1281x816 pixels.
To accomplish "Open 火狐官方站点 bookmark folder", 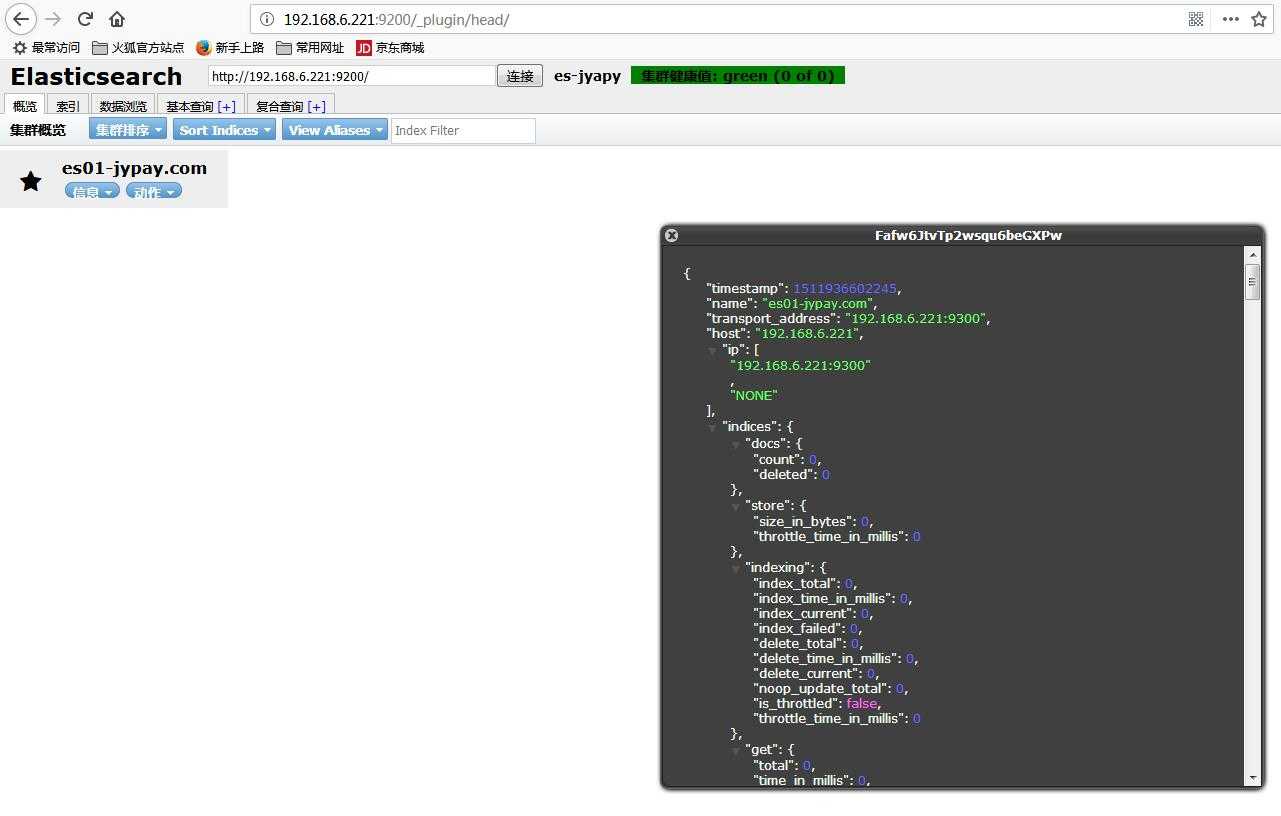I will 138,47.
